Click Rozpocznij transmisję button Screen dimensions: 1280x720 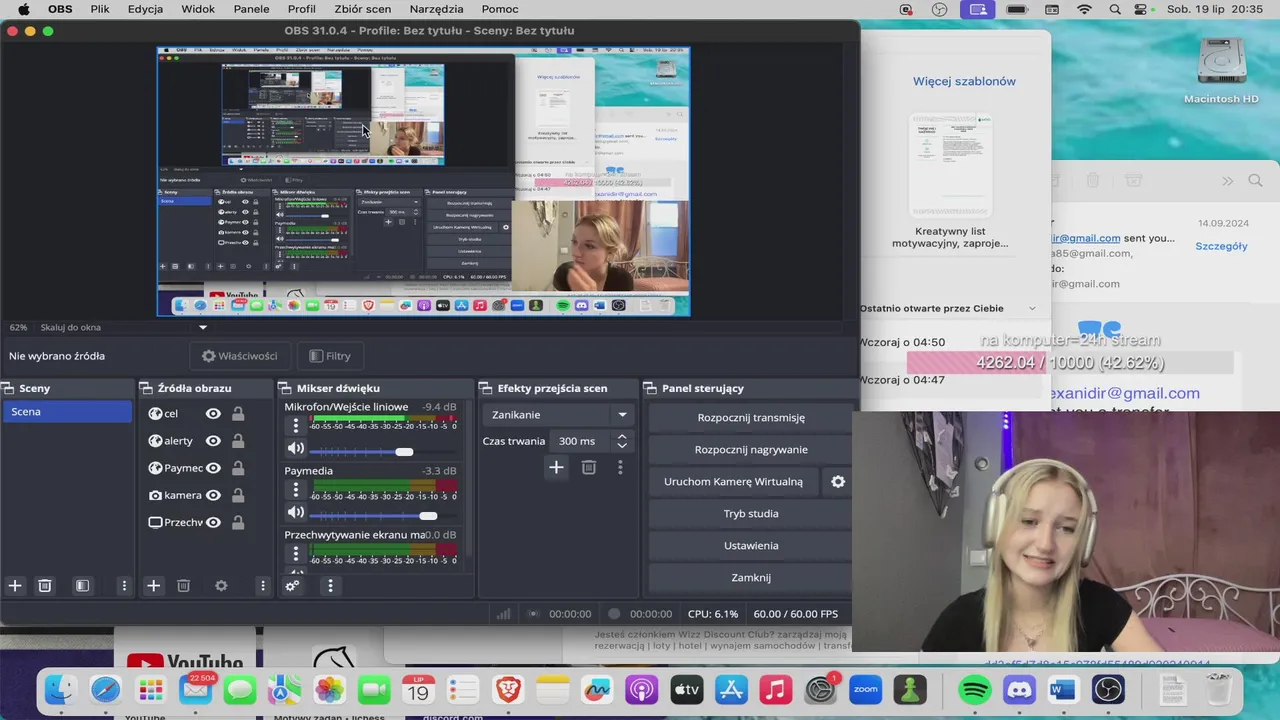pos(751,418)
